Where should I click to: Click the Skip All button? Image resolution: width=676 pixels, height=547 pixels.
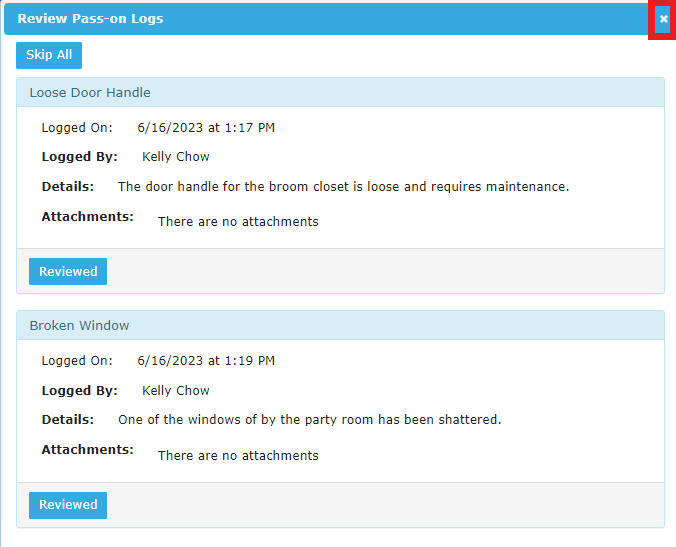49,55
